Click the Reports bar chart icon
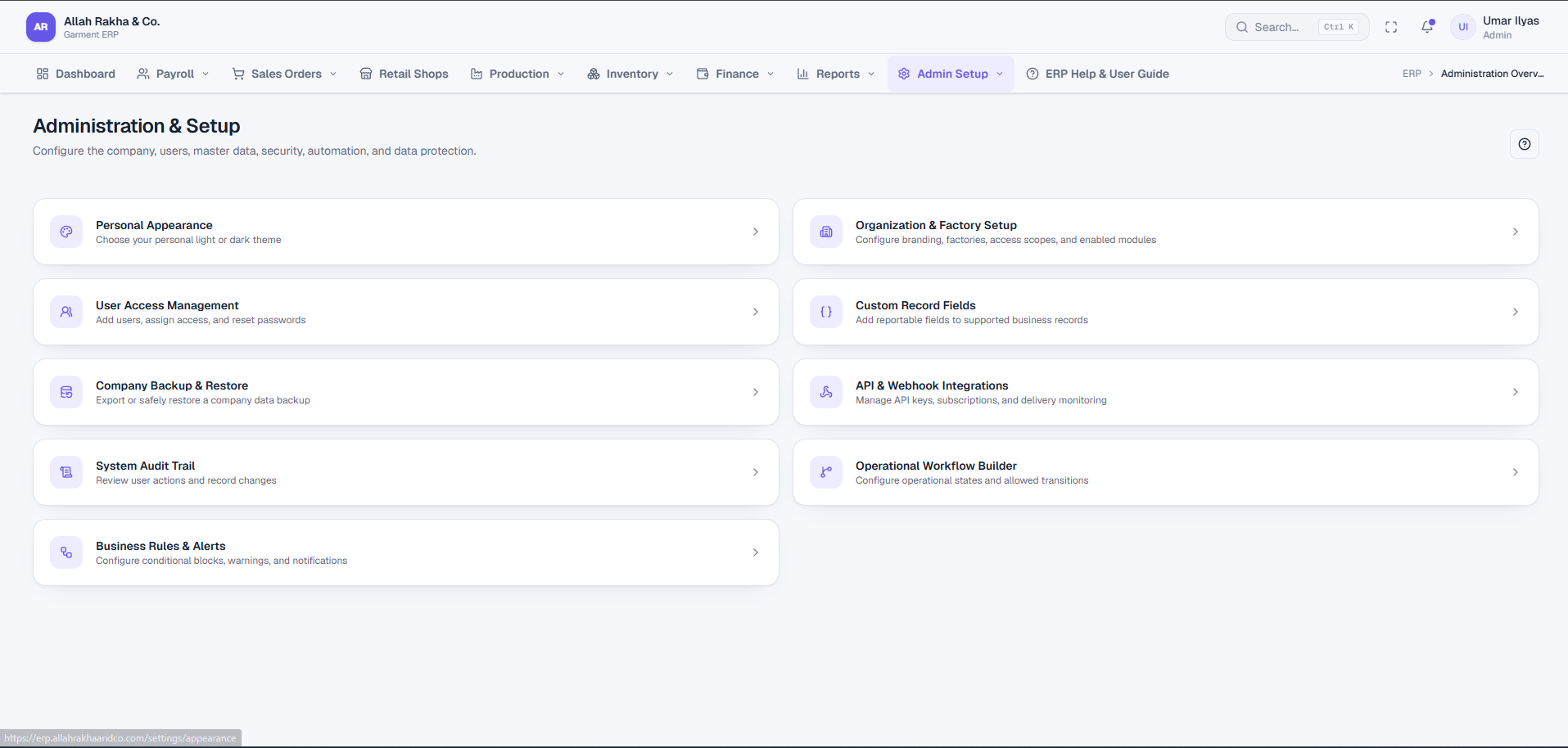 pos(803,74)
